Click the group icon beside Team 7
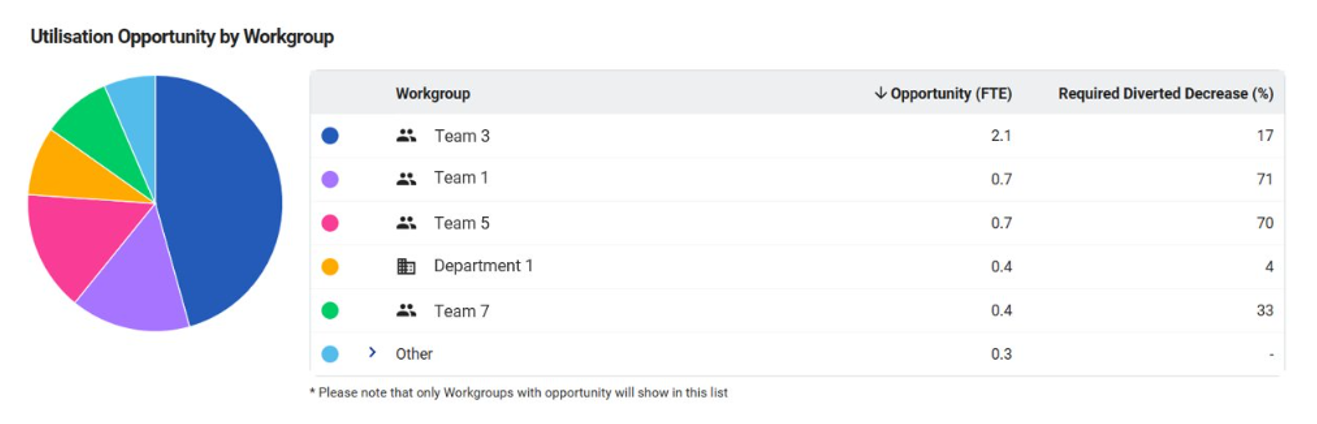This screenshot has width=1317, height=424. 406,311
